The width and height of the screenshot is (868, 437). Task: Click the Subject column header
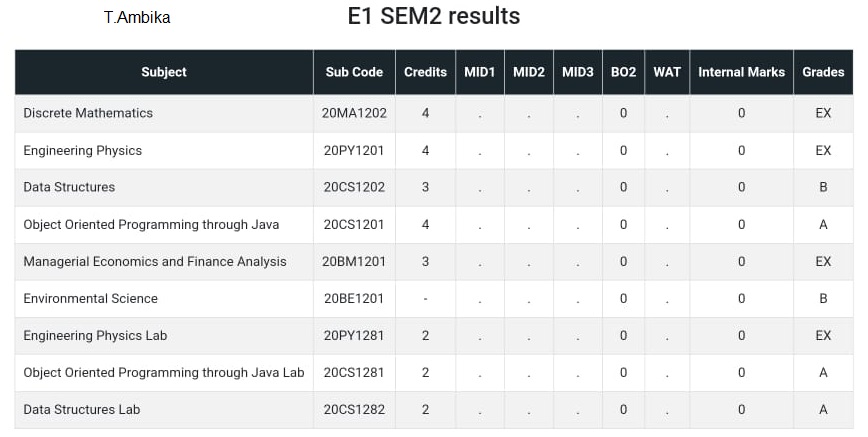164,72
